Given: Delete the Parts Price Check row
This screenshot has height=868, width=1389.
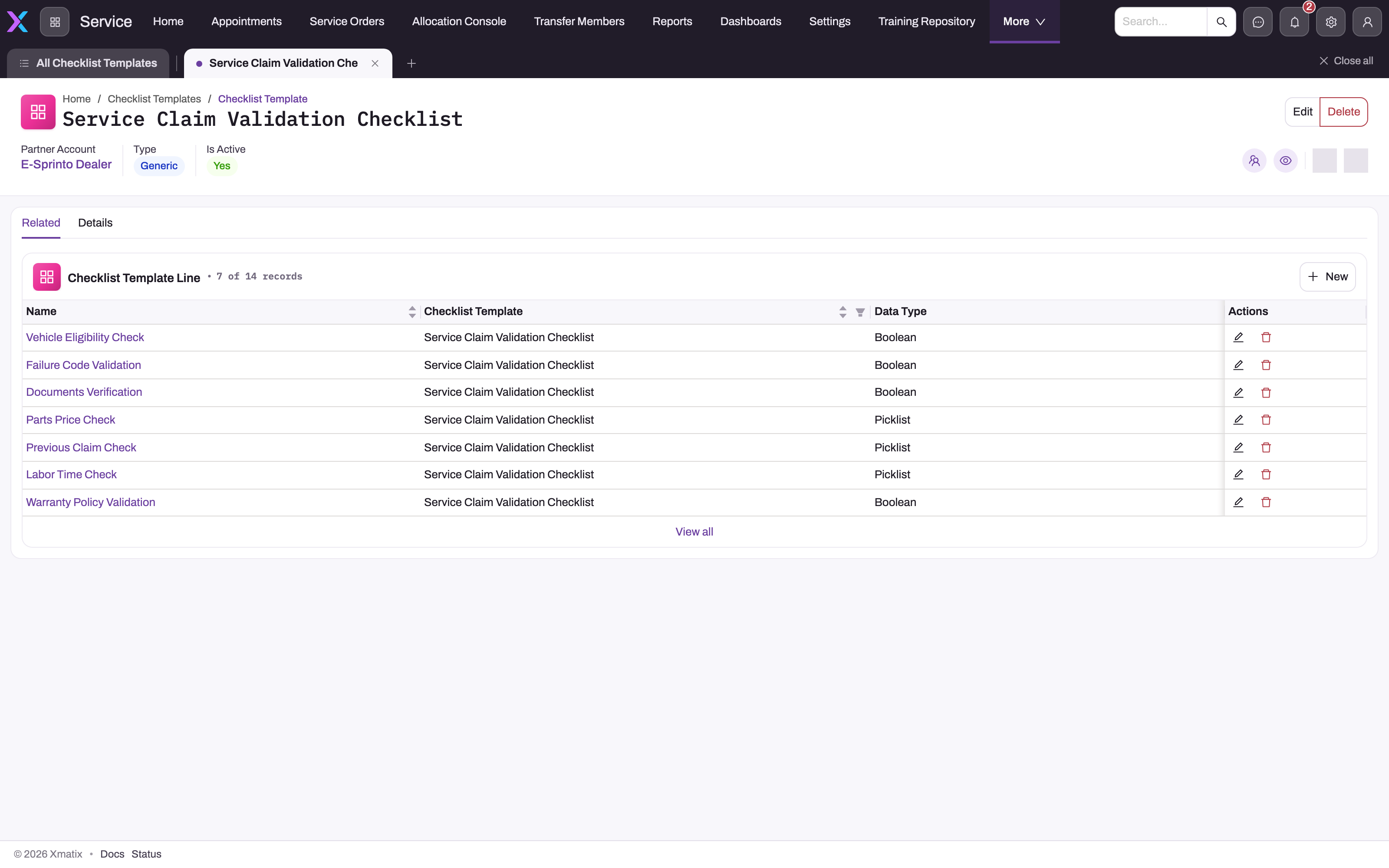Looking at the screenshot, I should click(1266, 420).
